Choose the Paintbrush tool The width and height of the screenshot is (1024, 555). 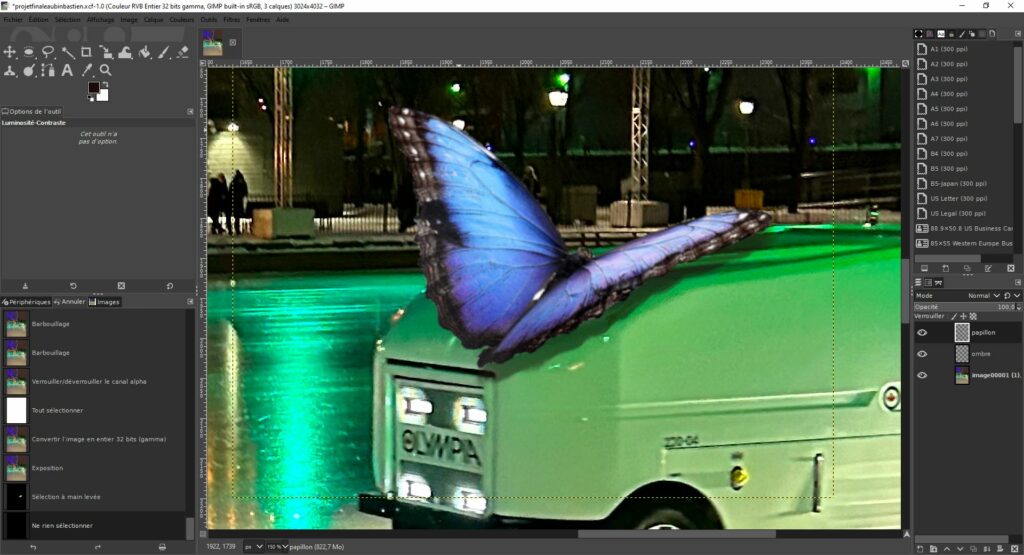tap(163, 52)
